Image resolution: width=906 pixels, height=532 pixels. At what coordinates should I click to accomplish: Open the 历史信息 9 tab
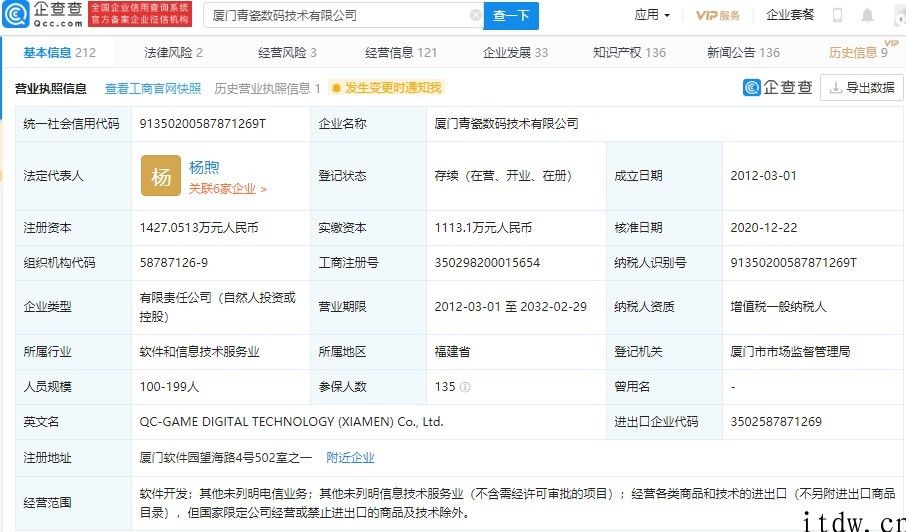[x=858, y=53]
